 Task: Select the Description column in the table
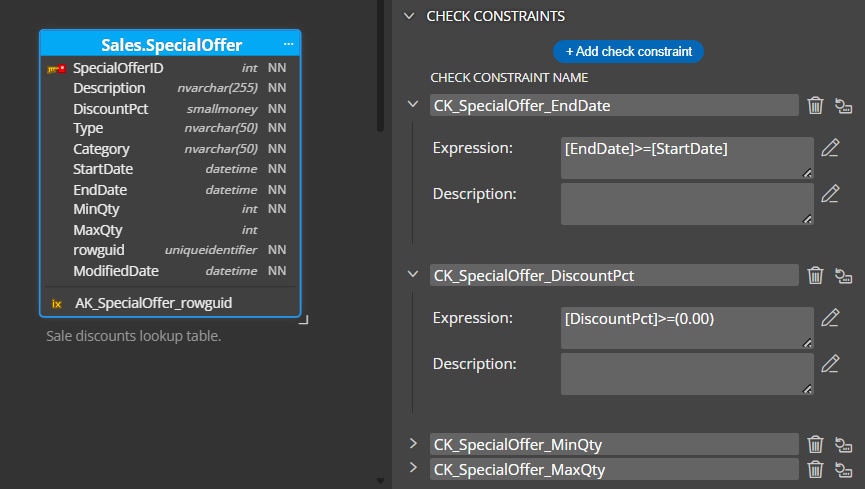coord(170,88)
